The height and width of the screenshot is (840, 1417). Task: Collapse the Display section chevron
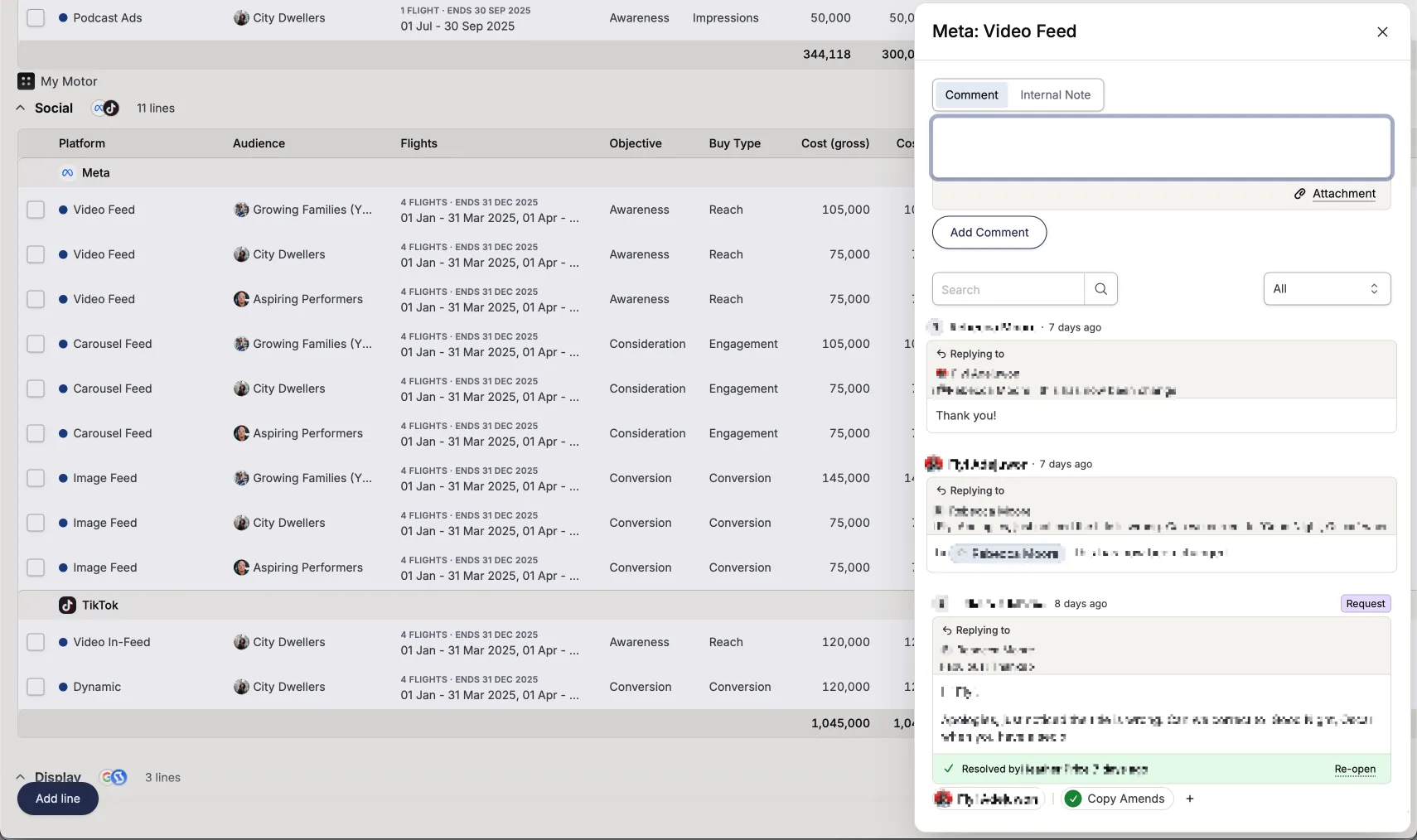[x=21, y=777]
